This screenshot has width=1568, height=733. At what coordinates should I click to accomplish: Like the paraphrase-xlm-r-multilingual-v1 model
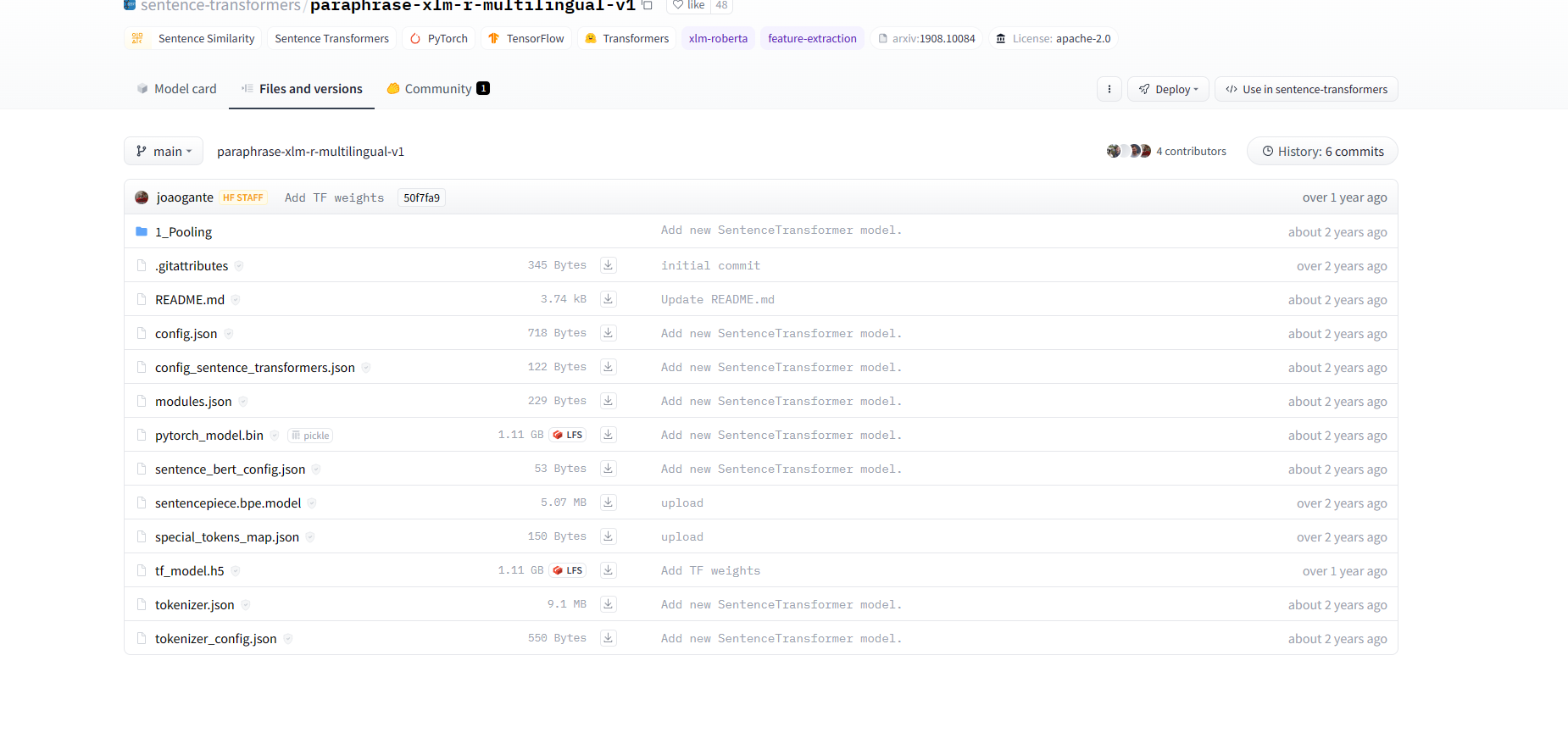[x=689, y=5]
